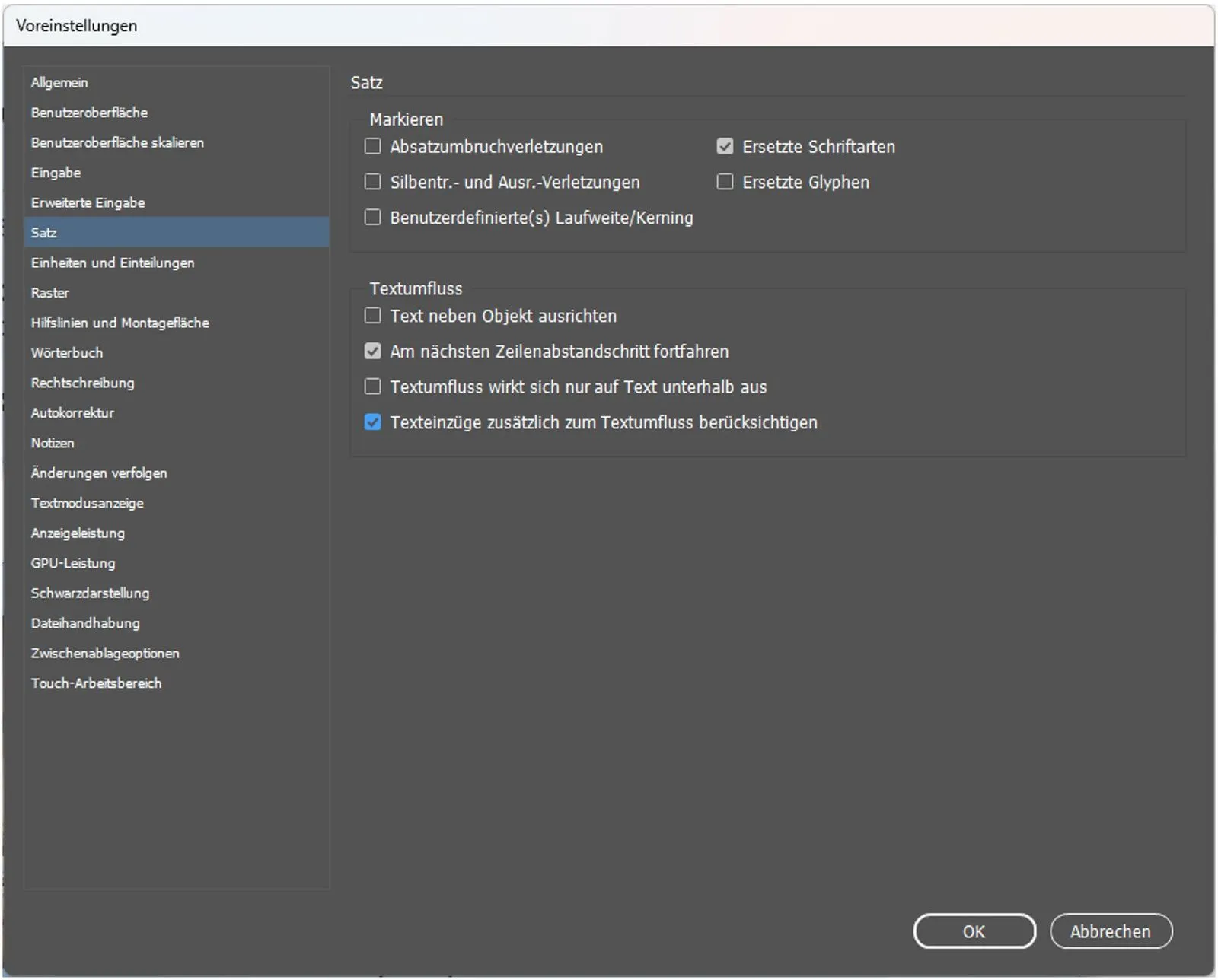The image size is (1218, 980).
Task: Toggle Silbentr.- und Ausr.-Verletzungen checkbox
Action: pyautogui.click(x=372, y=182)
